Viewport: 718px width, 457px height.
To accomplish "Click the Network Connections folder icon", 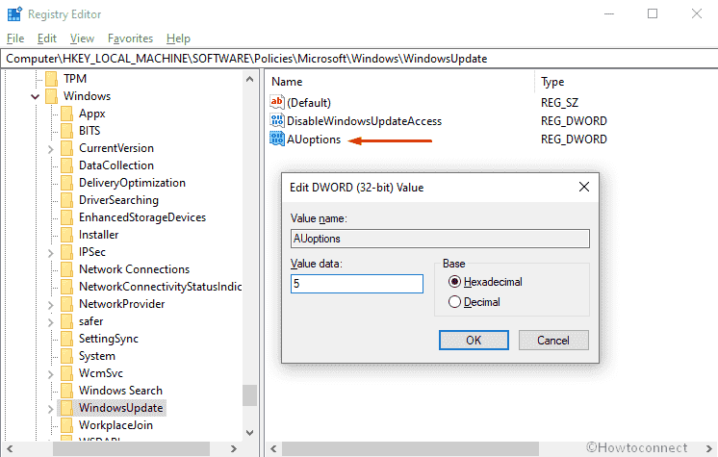I will (67, 269).
